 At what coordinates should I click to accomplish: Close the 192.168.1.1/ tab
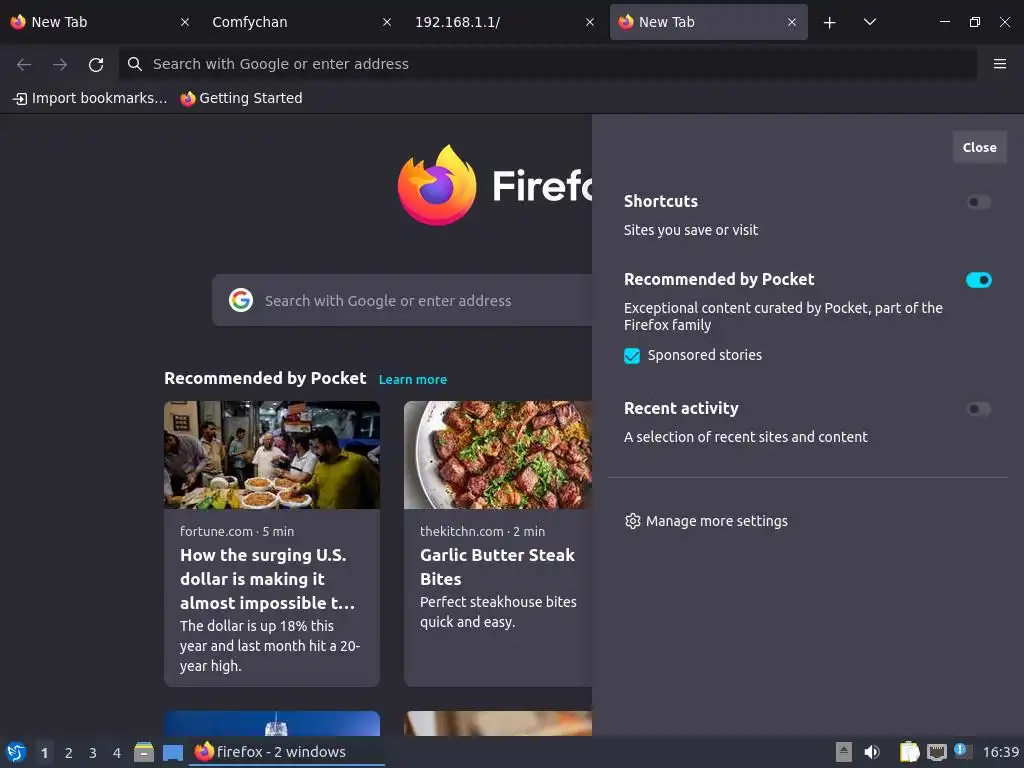(590, 22)
